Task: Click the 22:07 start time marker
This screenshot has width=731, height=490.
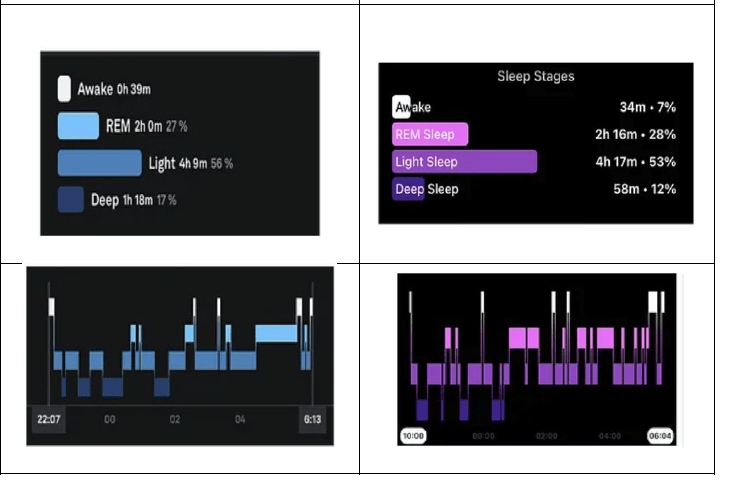Action: (47, 419)
